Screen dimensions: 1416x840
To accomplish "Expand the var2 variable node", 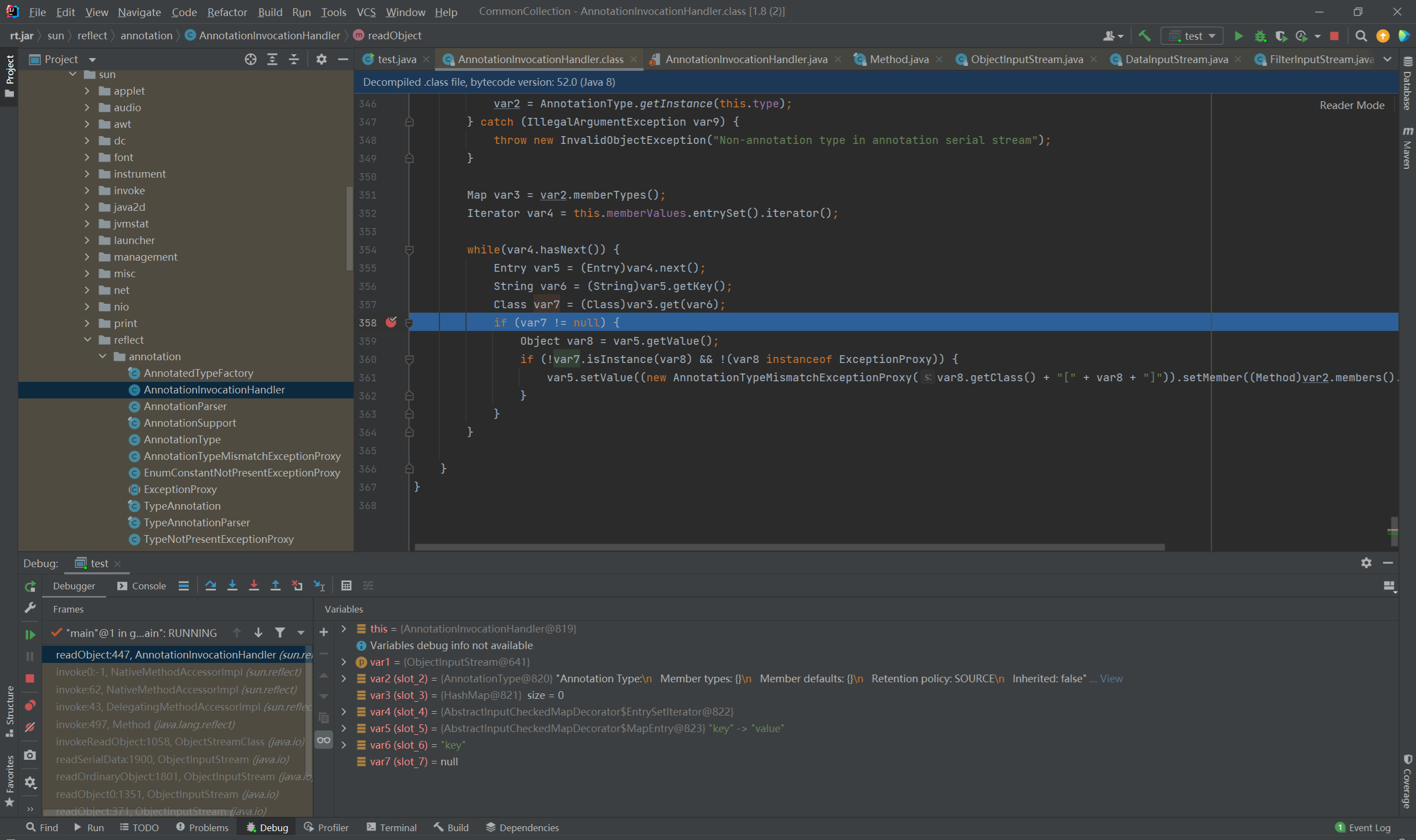I will coord(344,678).
